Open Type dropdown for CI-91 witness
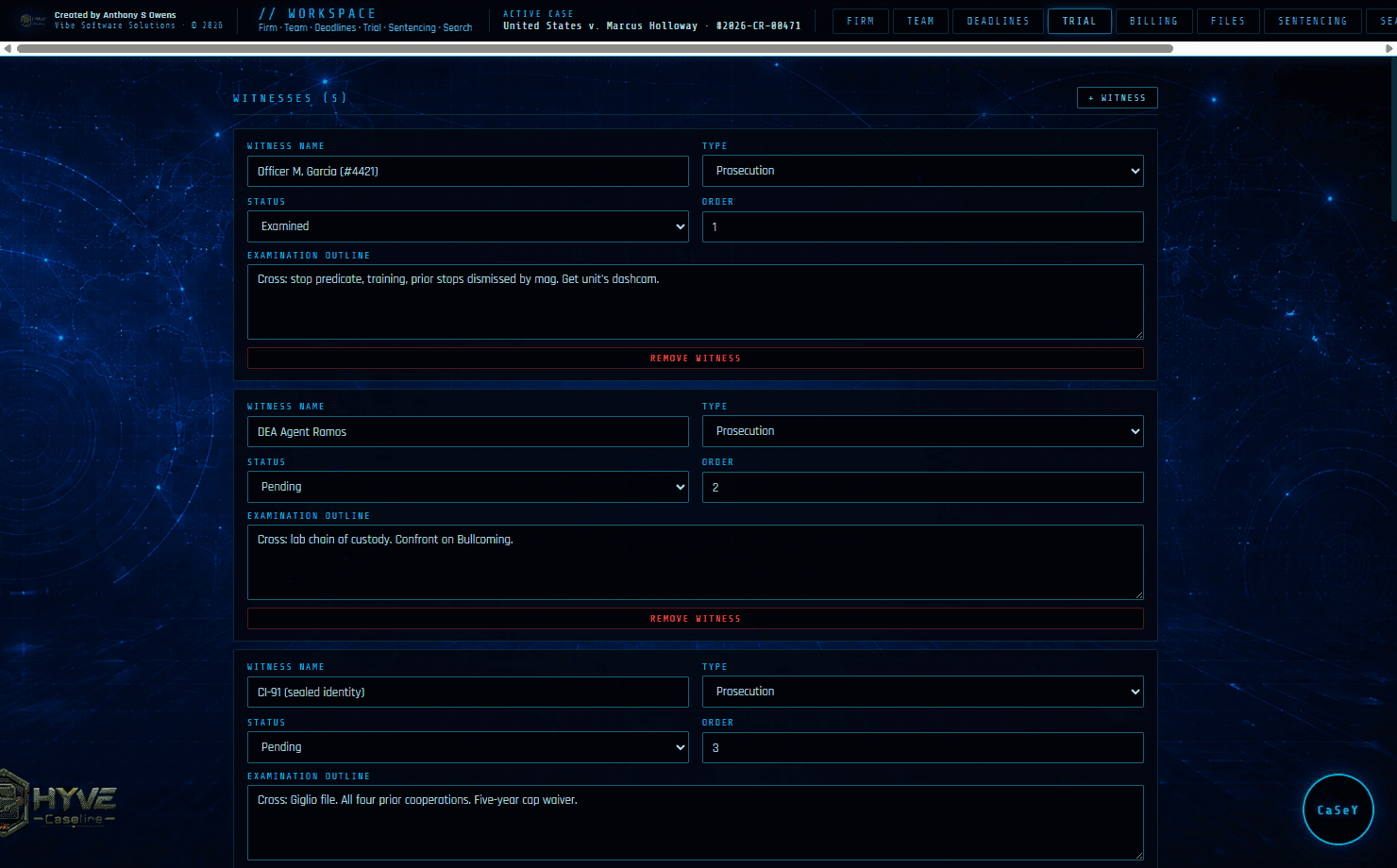Viewport: 1397px width, 868px height. [923, 692]
